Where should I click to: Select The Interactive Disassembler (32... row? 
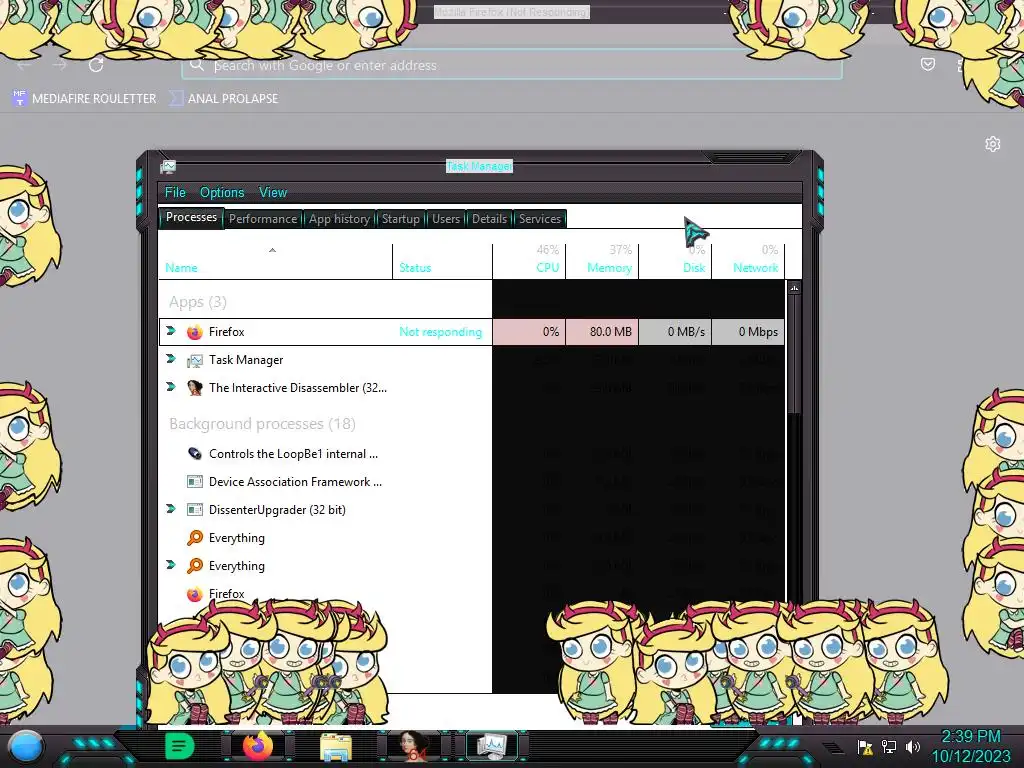pyautogui.click(x=298, y=388)
